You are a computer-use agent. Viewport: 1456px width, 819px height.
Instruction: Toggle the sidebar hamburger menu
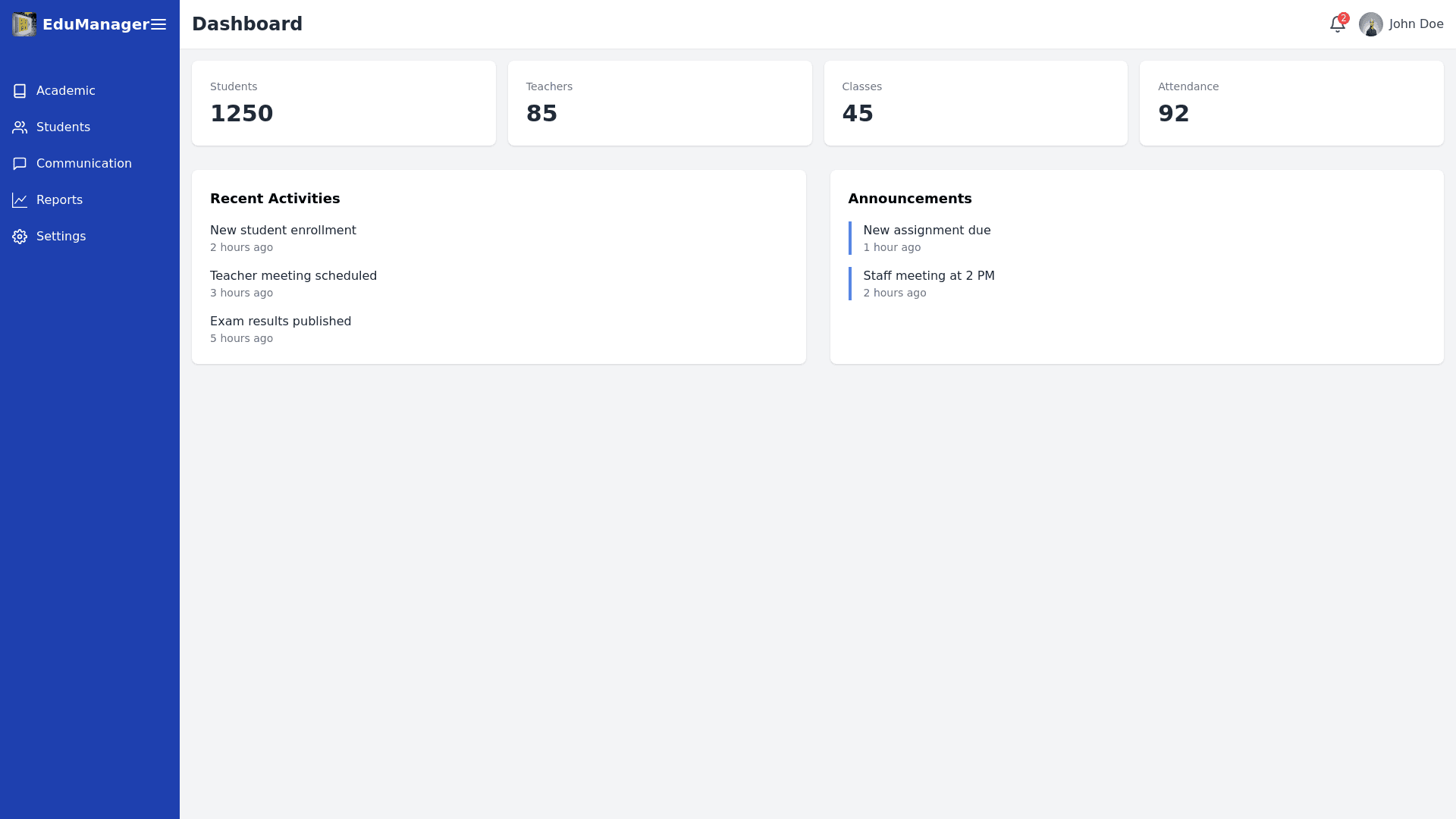coord(158,24)
